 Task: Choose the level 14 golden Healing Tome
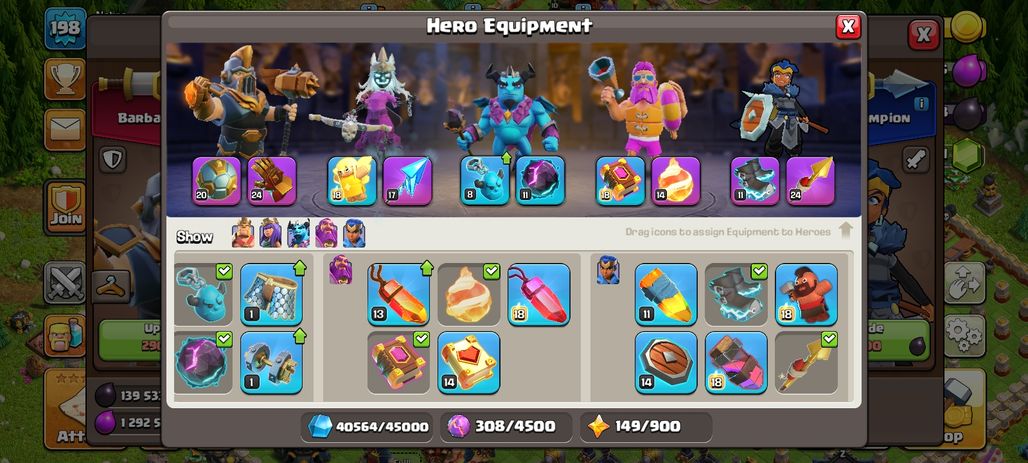pos(469,363)
